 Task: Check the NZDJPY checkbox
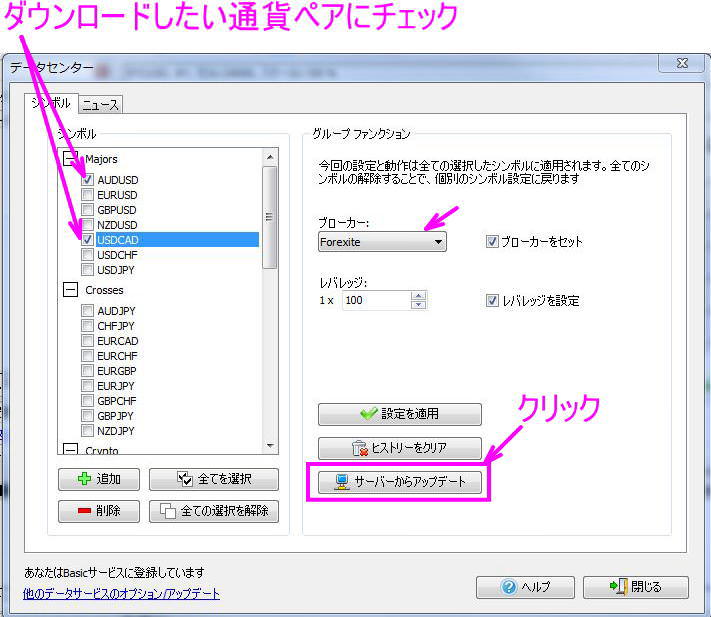point(87,430)
